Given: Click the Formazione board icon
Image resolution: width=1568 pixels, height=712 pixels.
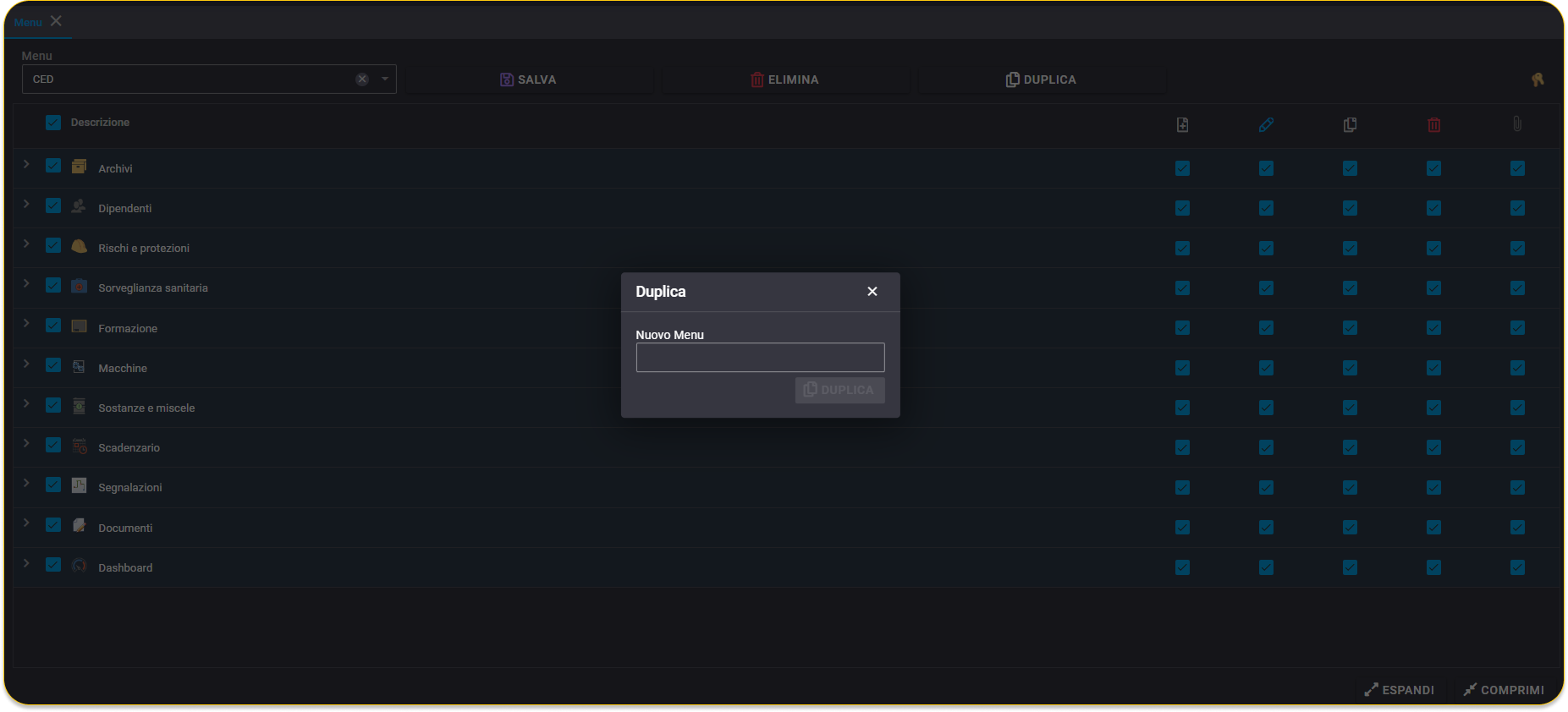Looking at the screenshot, I should pyautogui.click(x=80, y=326).
